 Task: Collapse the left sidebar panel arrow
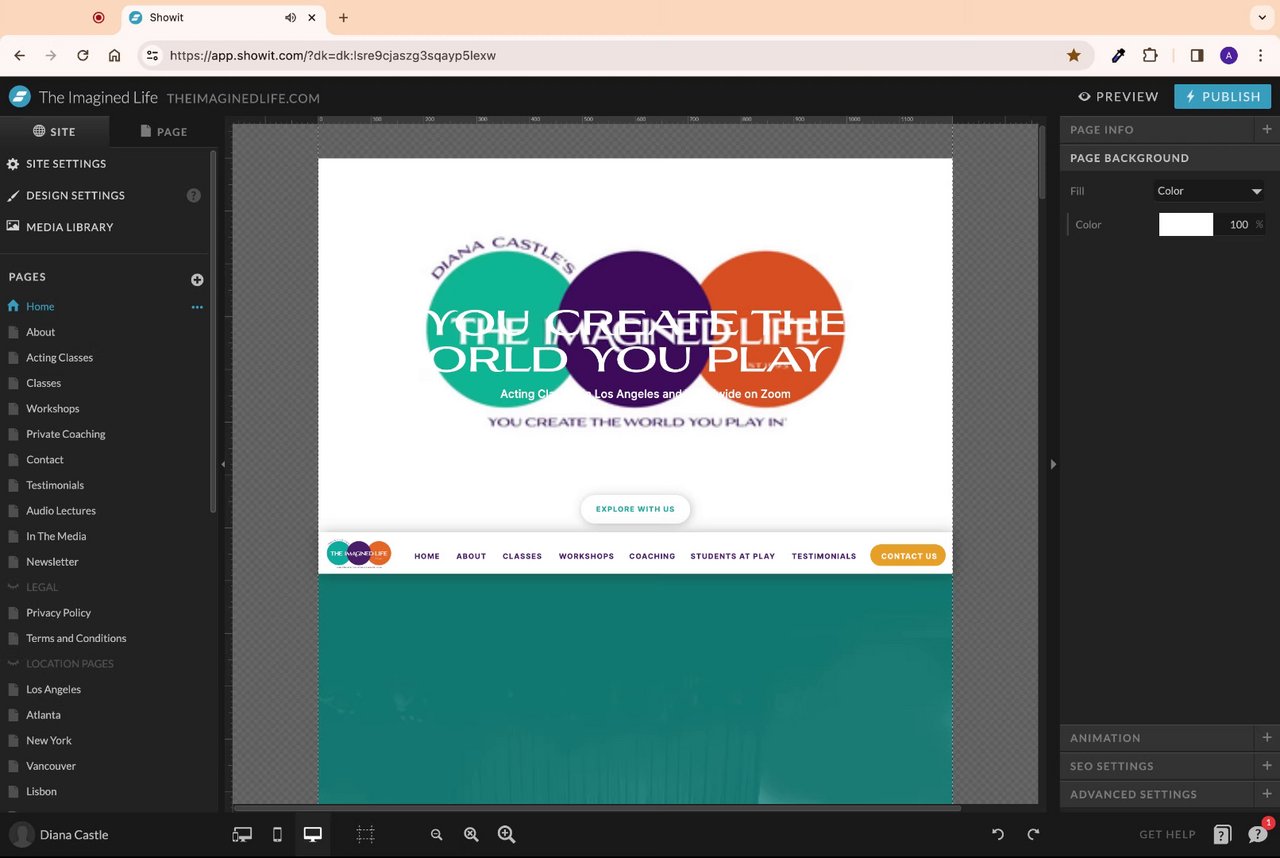pos(223,464)
